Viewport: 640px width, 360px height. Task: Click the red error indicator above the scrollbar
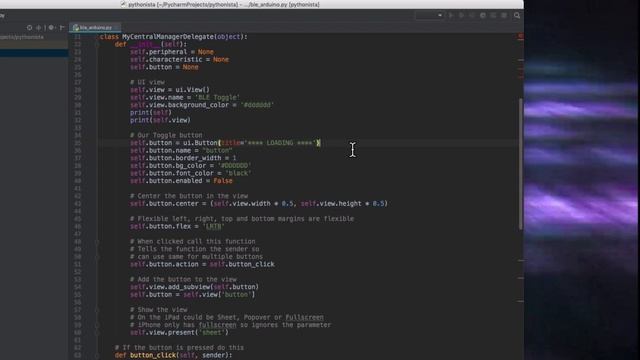click(520, 36)
